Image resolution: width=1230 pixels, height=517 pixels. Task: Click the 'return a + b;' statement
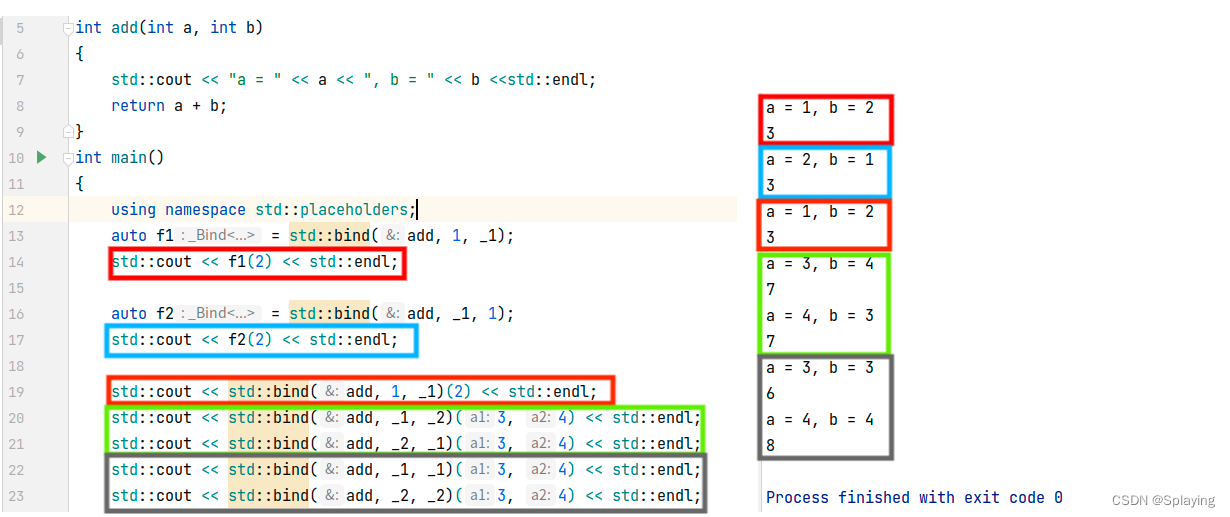click(x=169, y=105)
